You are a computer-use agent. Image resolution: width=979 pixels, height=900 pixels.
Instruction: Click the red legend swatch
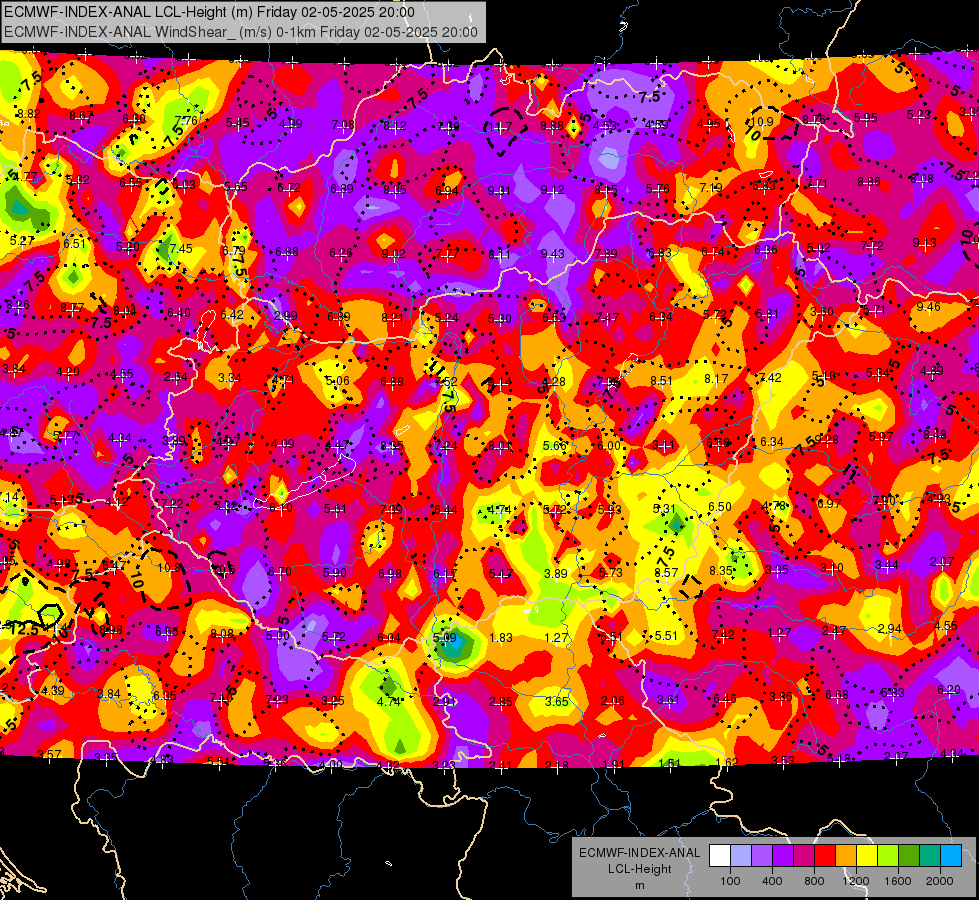coord(825,856)
